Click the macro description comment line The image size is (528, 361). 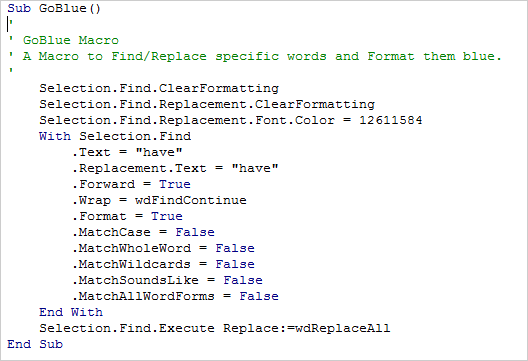pos(255,56)
